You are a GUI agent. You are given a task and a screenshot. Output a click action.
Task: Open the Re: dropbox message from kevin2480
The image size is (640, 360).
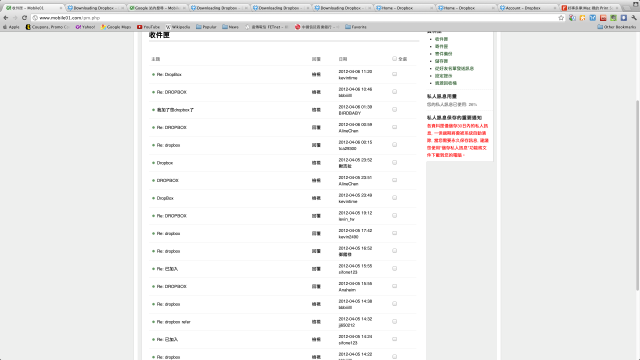coord(168,233)
